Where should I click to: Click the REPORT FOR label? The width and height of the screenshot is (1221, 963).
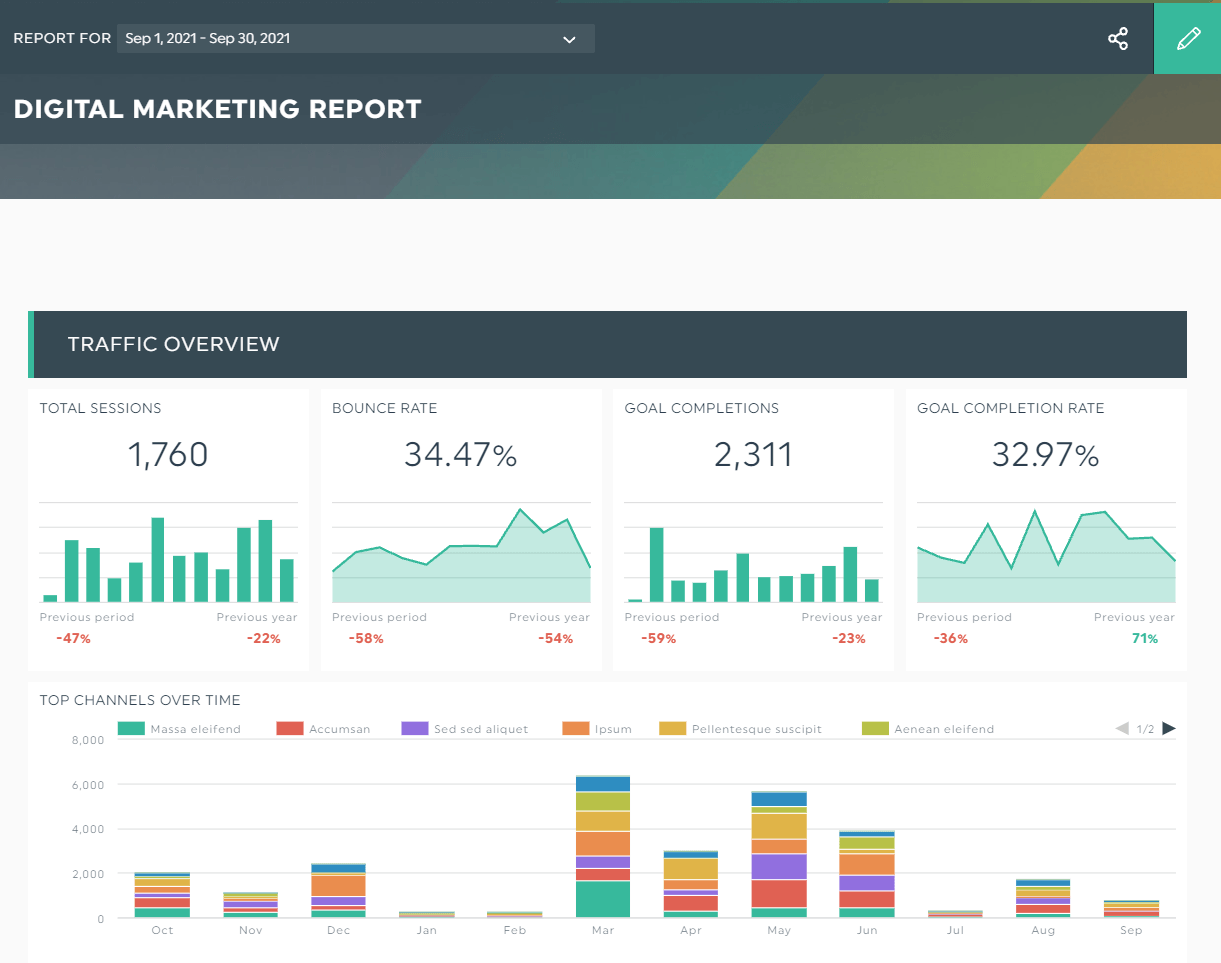point(61,39)
